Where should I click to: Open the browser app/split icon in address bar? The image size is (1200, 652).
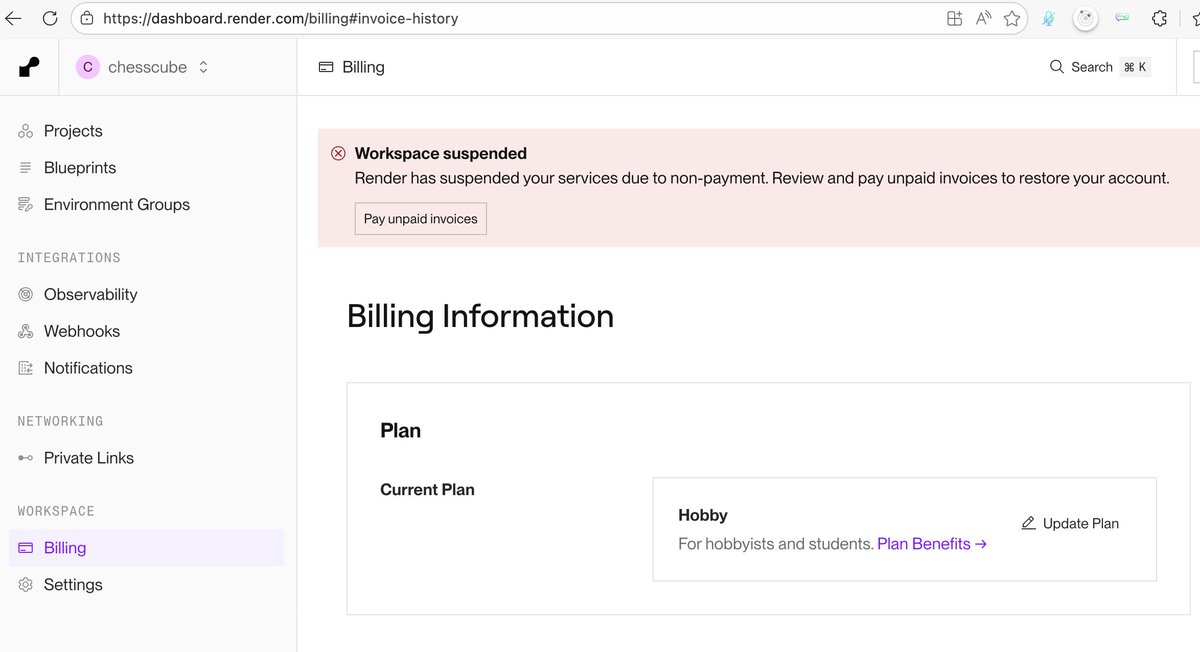(955, 18)
